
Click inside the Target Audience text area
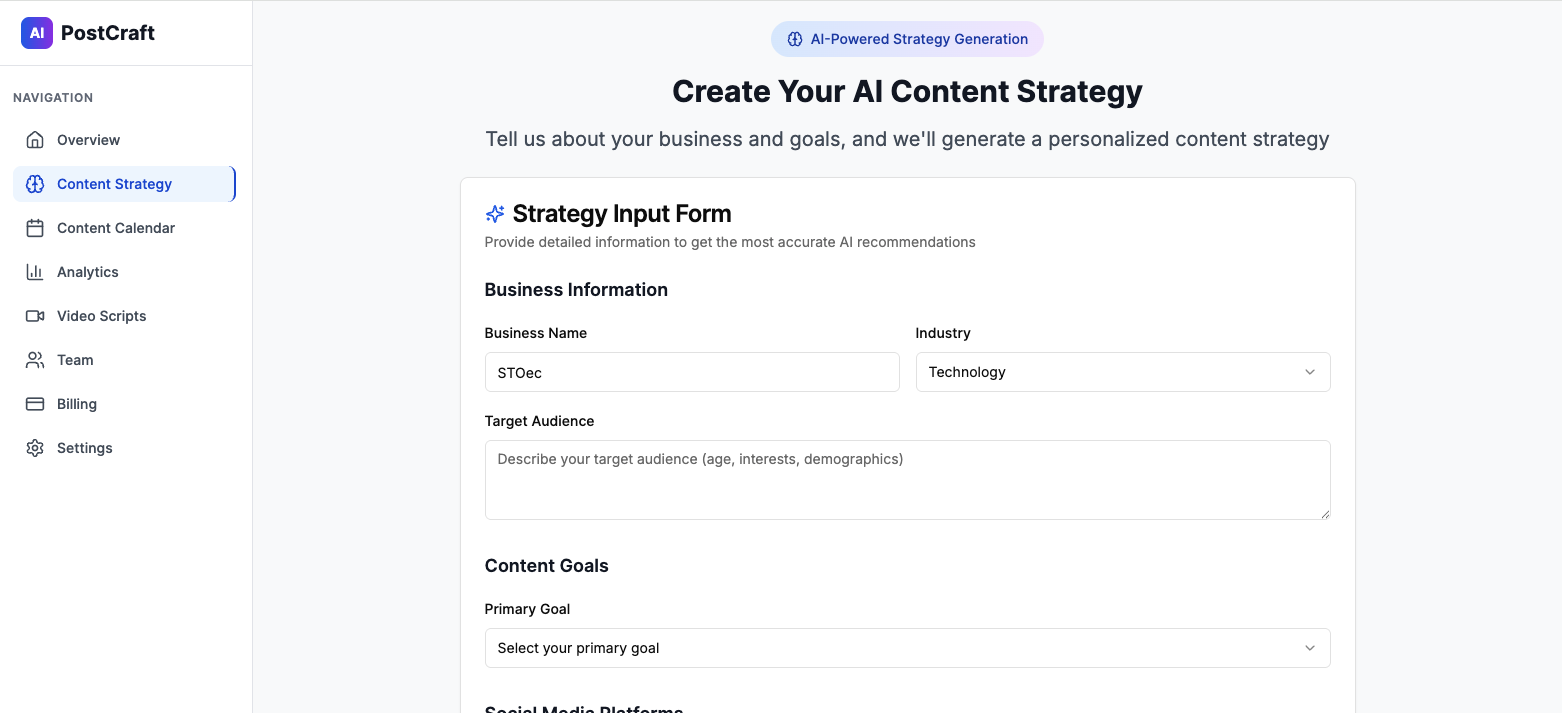click(x=908, y=480)
